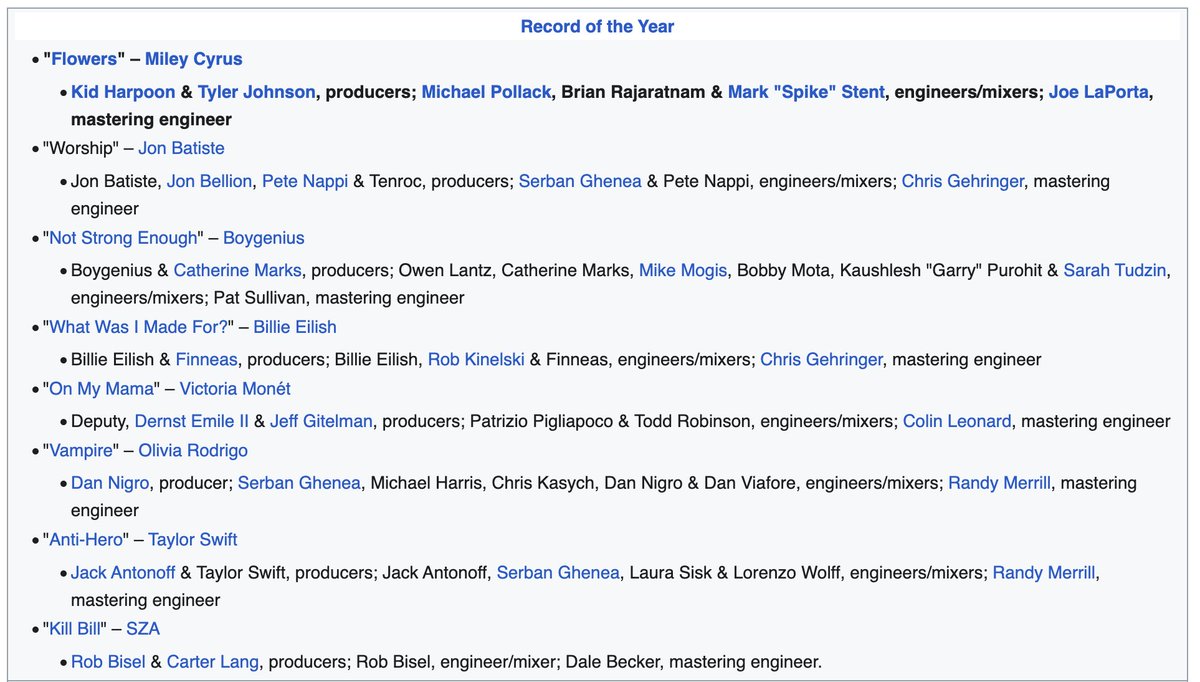Viewport: 1200px width, 682px height.
Task: Follow the blue Finneas producer link
Action: pos(207,359)
